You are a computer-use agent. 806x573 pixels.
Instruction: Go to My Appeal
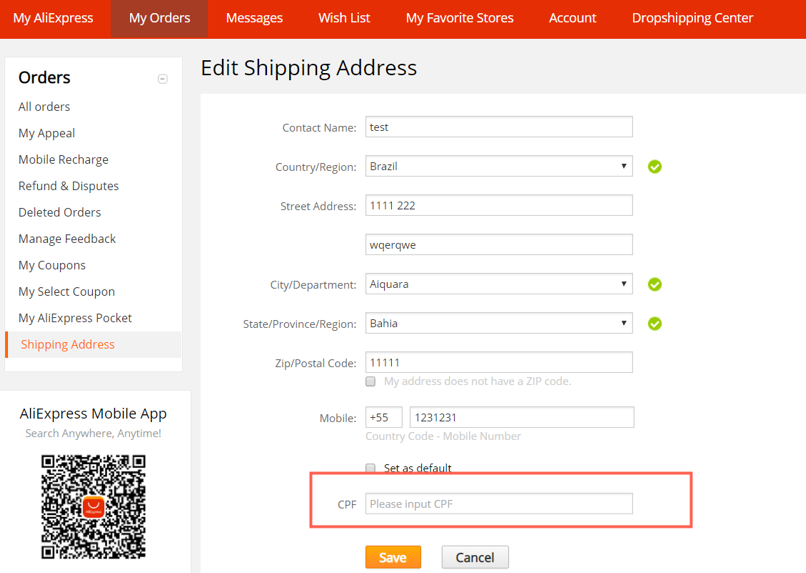(46, 134)
